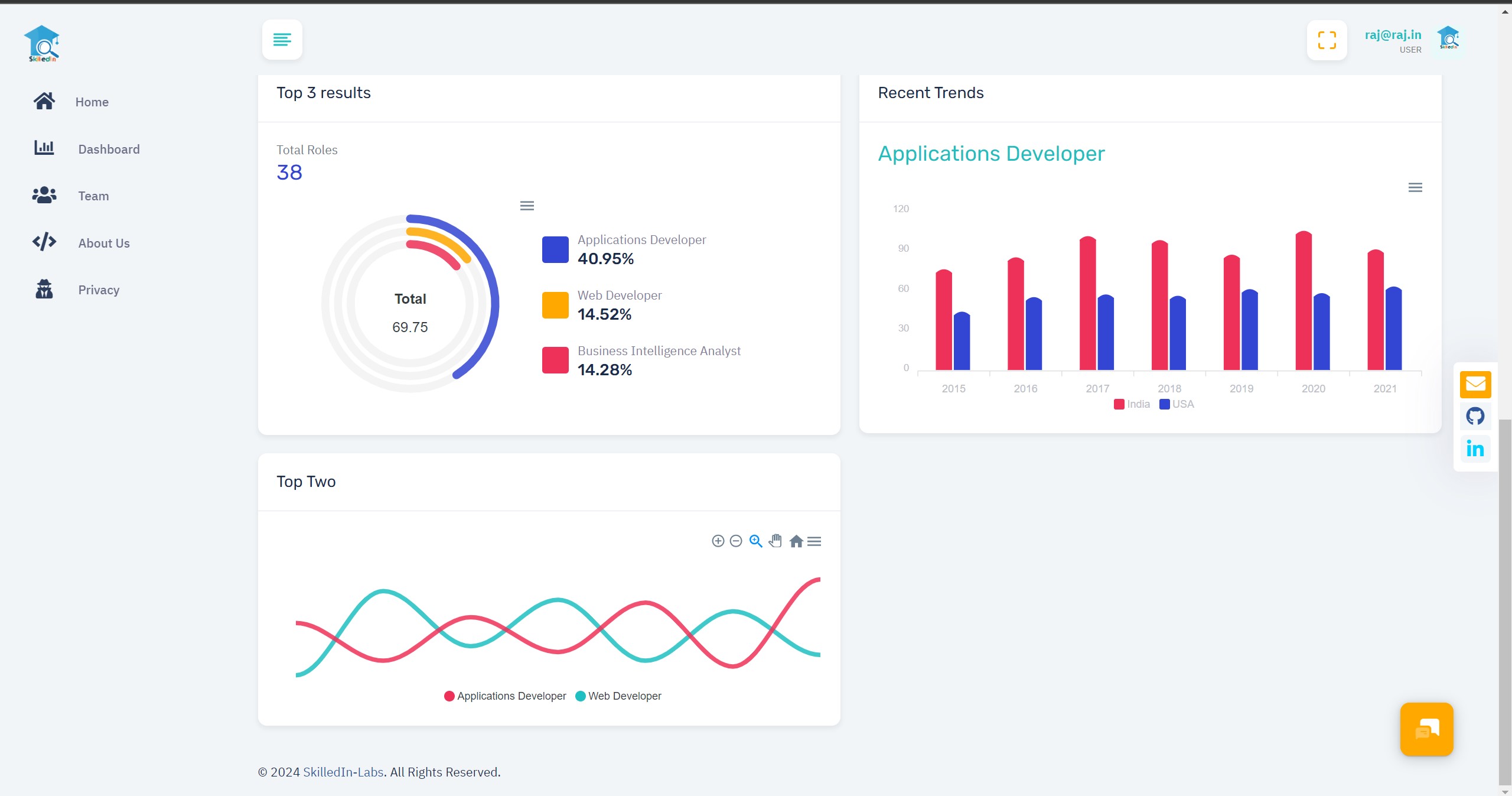Click the SkilledIn logo in the sidebar
This screenshot has height=796, width=1512.
(x=42, y=43)
